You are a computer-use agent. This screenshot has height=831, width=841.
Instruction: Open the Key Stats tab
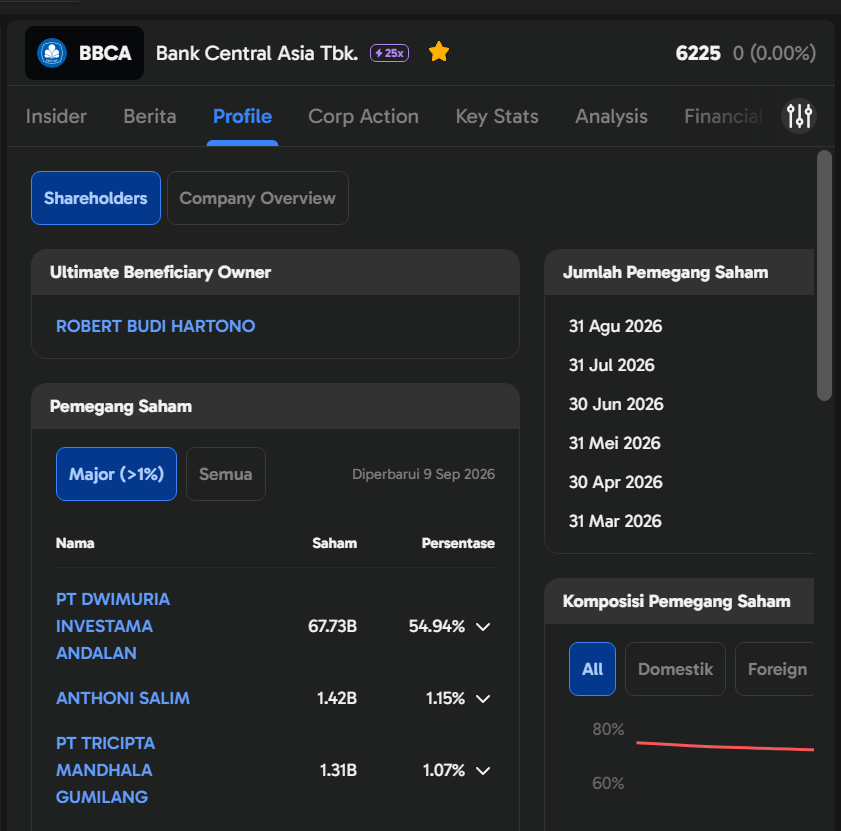click(x=497, y=116)
